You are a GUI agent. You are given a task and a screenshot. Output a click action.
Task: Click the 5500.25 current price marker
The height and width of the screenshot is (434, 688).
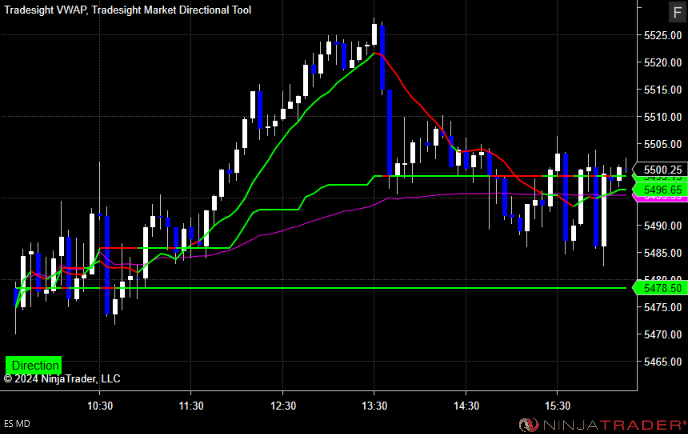click(659, 170)
